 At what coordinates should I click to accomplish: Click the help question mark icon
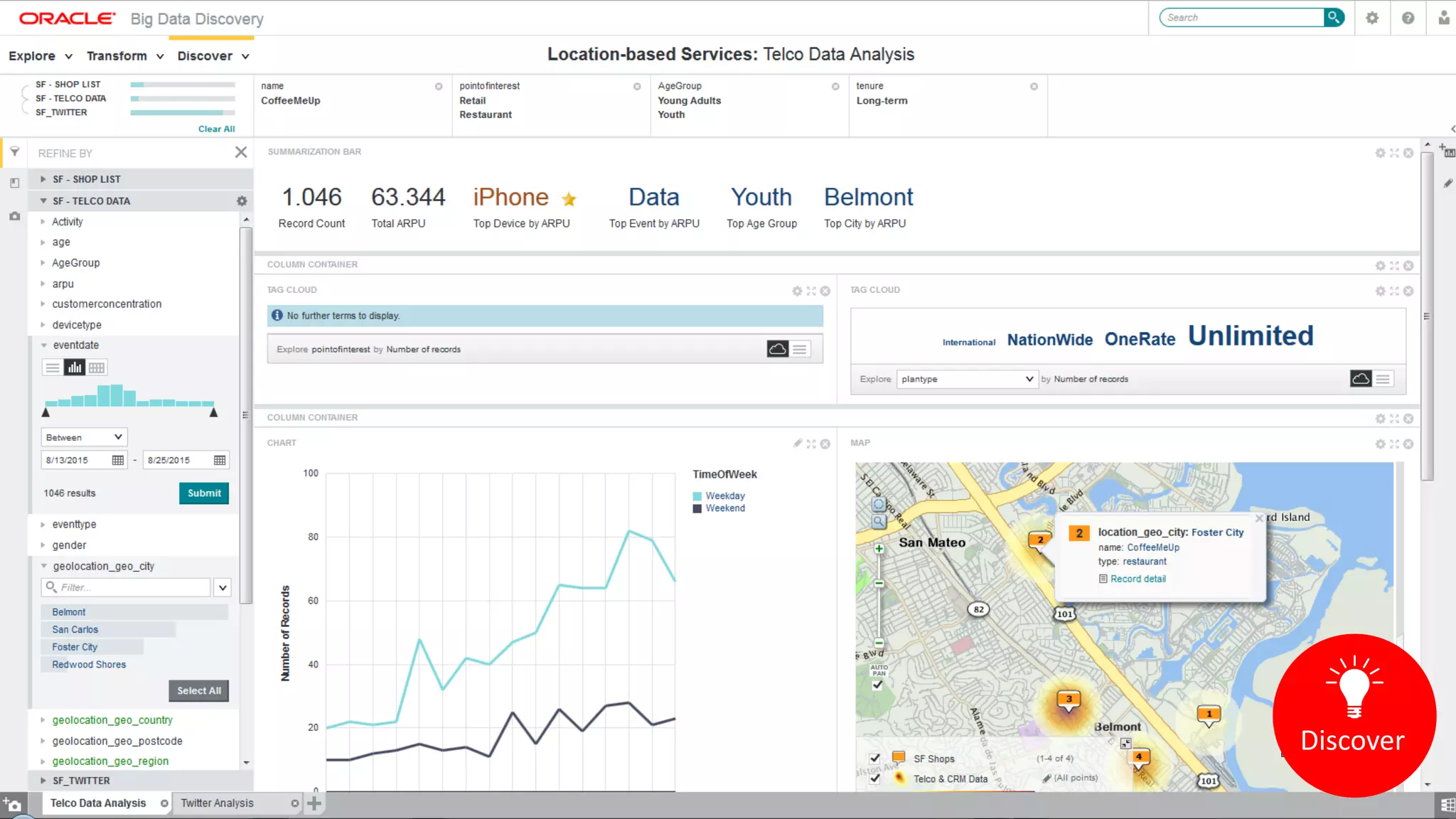[1408, 18]
